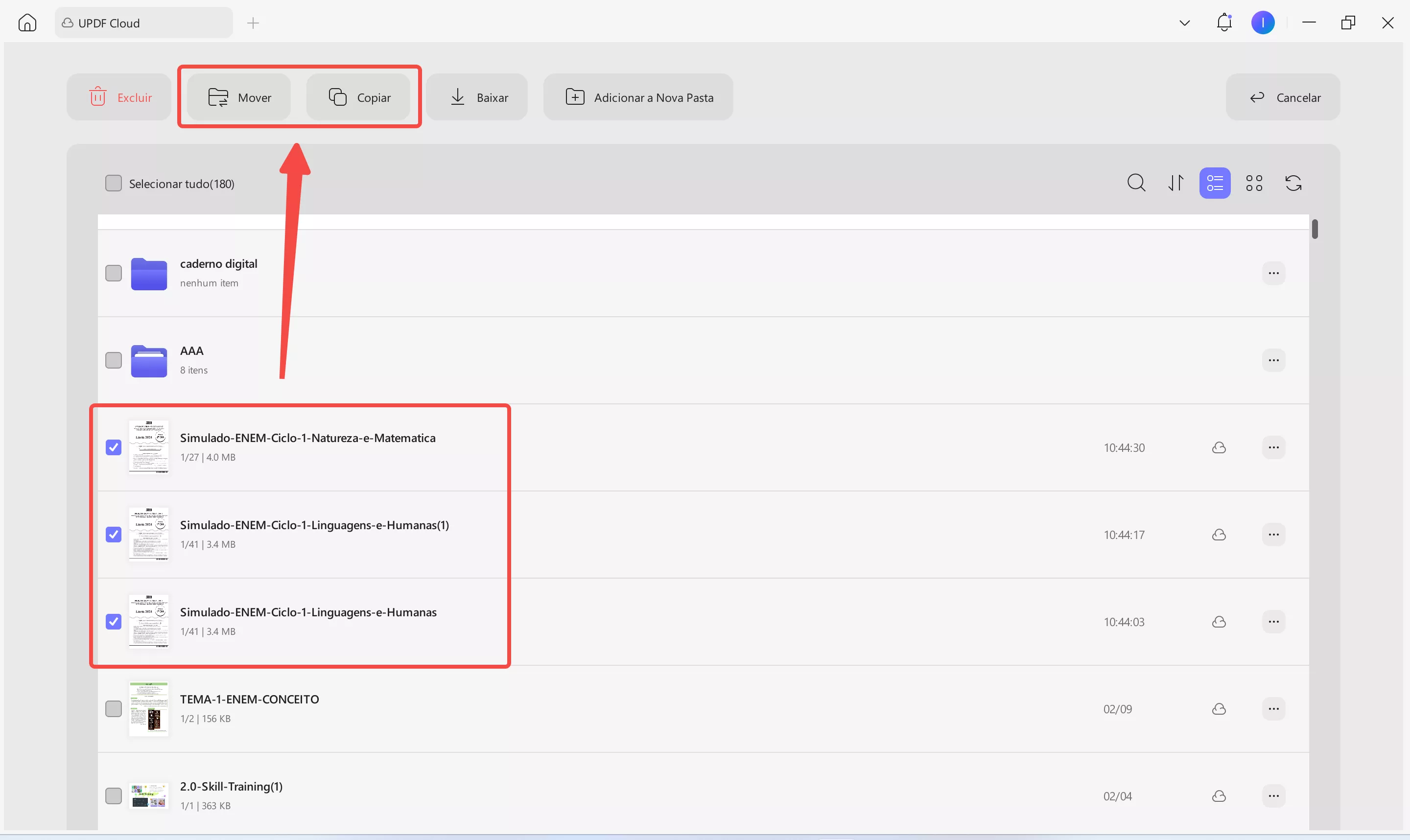The image size is (1410, 840).
Task: Click cloud sync icon for TEMA-1-ENEM-CONCEITO
Action: [1219, 709]
